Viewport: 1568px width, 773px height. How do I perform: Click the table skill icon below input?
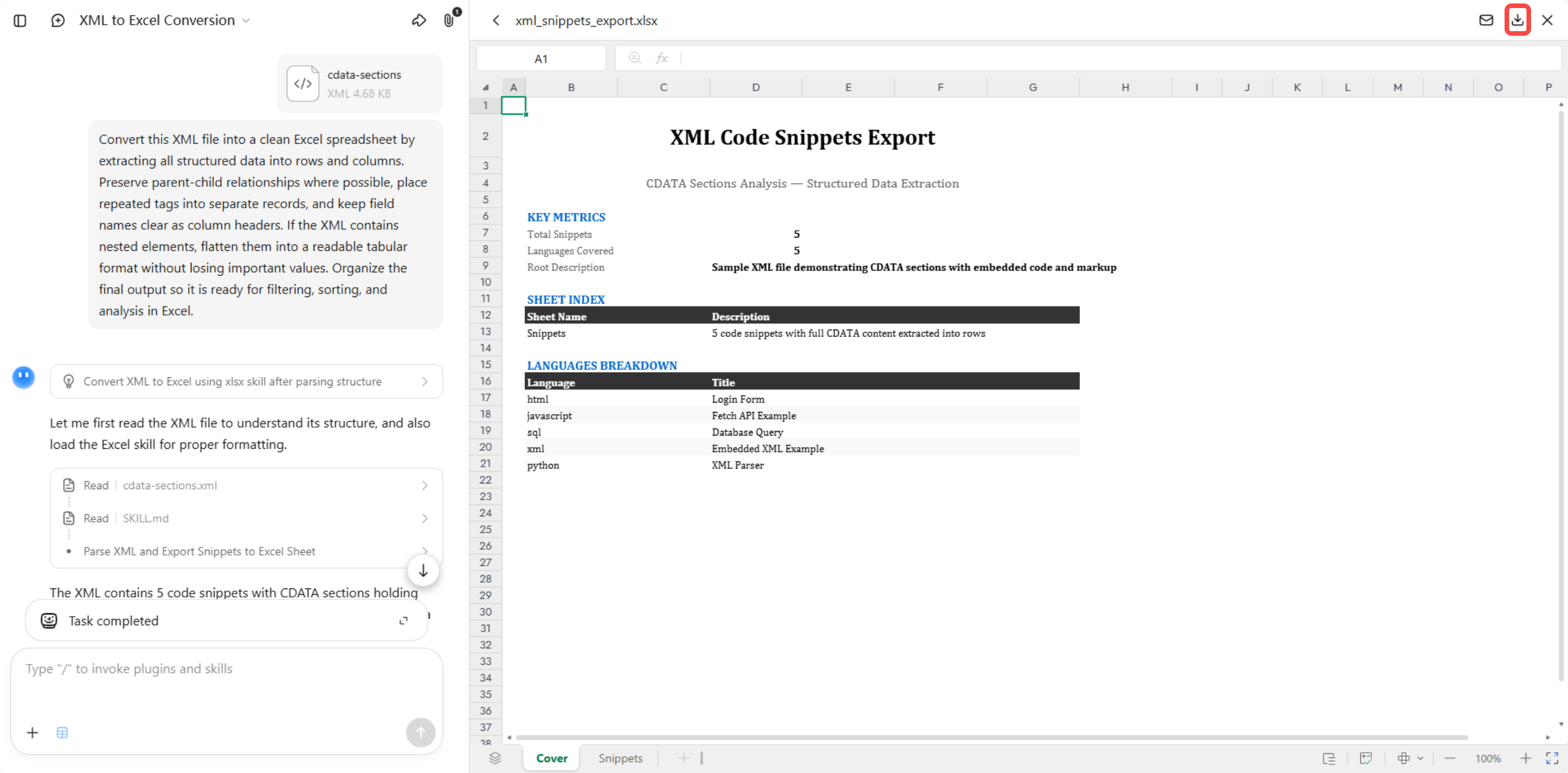(x=62, y=733)
